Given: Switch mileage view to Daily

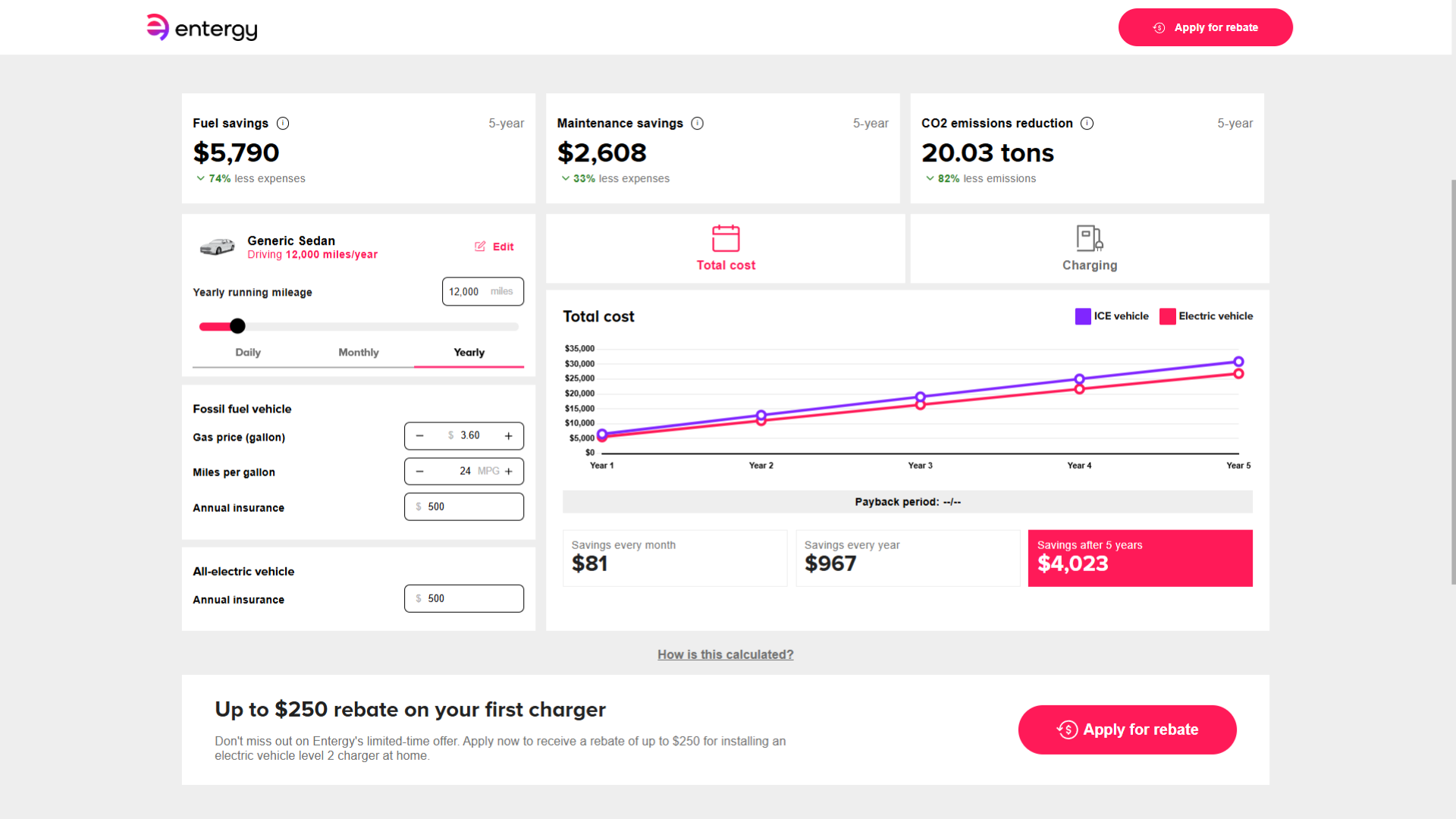Looking at the screenshot, I should coord(248,353).
